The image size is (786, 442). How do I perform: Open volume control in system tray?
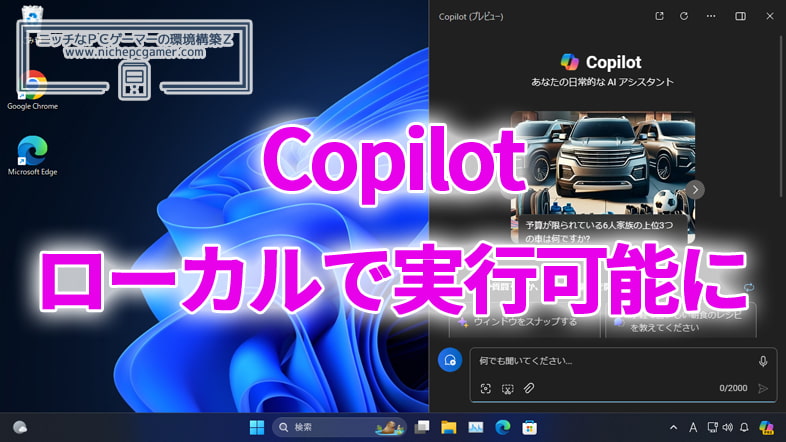click(x=728, y=427)
